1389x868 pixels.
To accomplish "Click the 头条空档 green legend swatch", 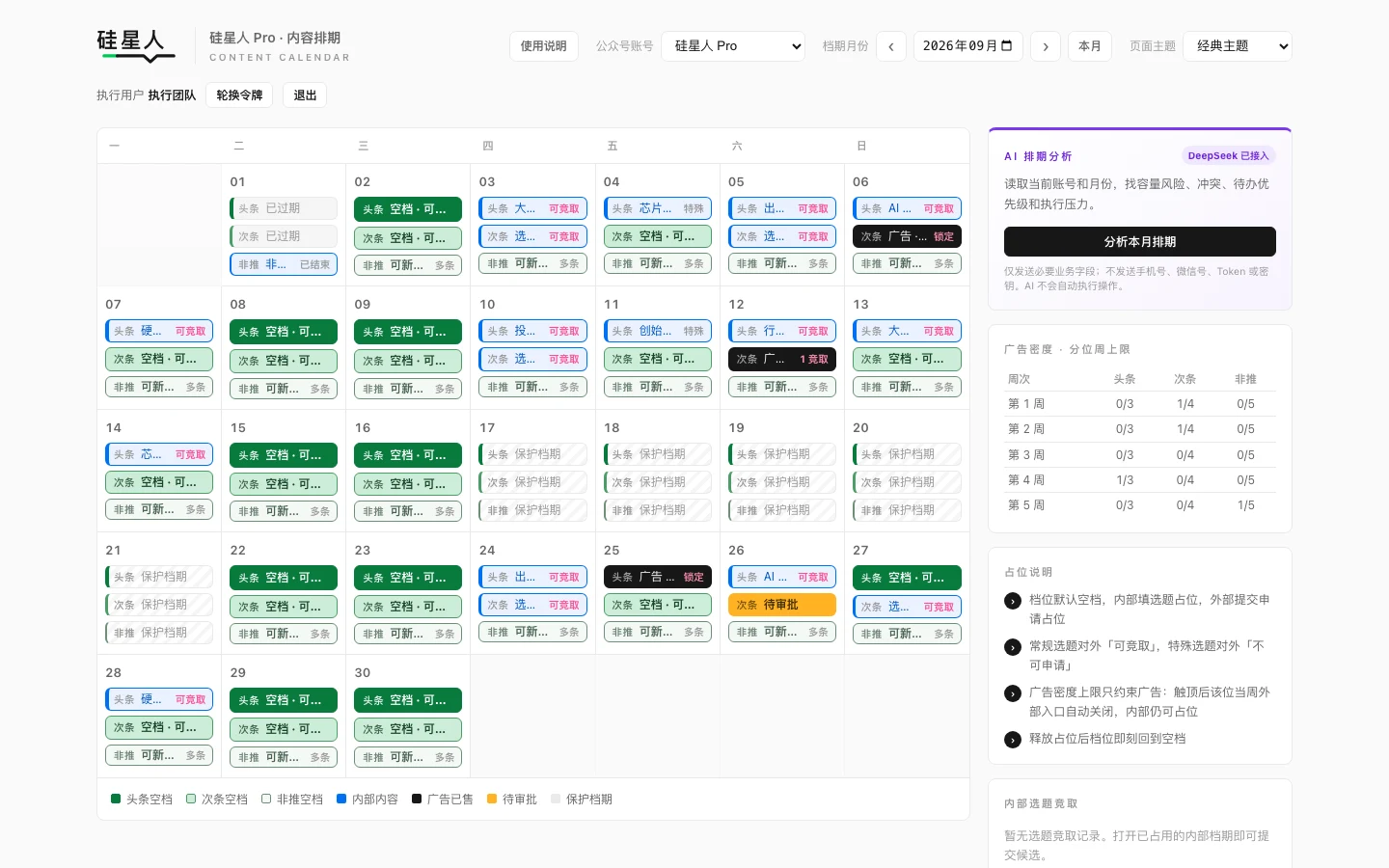I will click(x=116, y=799).
